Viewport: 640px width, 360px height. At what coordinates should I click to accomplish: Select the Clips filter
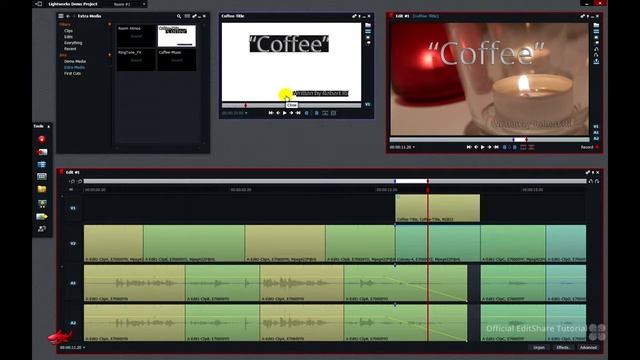click(x=68, y=31)
